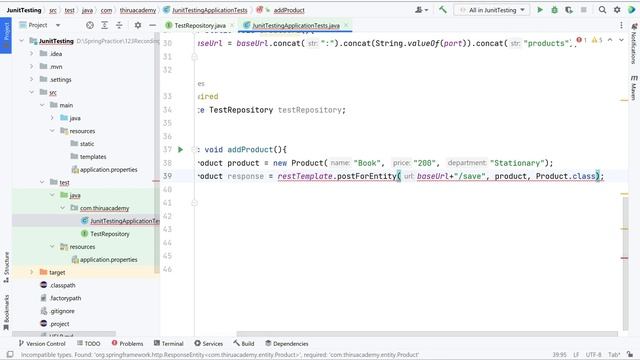
Task: Expand the main java folder
Action: click(x=52, y=118)
